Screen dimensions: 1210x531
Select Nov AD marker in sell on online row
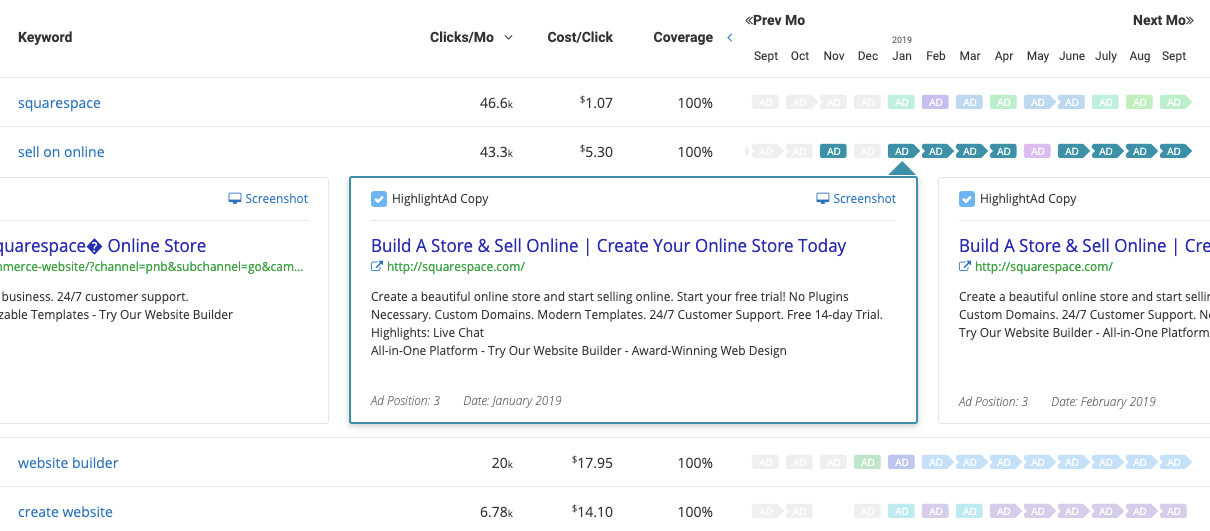834,152
